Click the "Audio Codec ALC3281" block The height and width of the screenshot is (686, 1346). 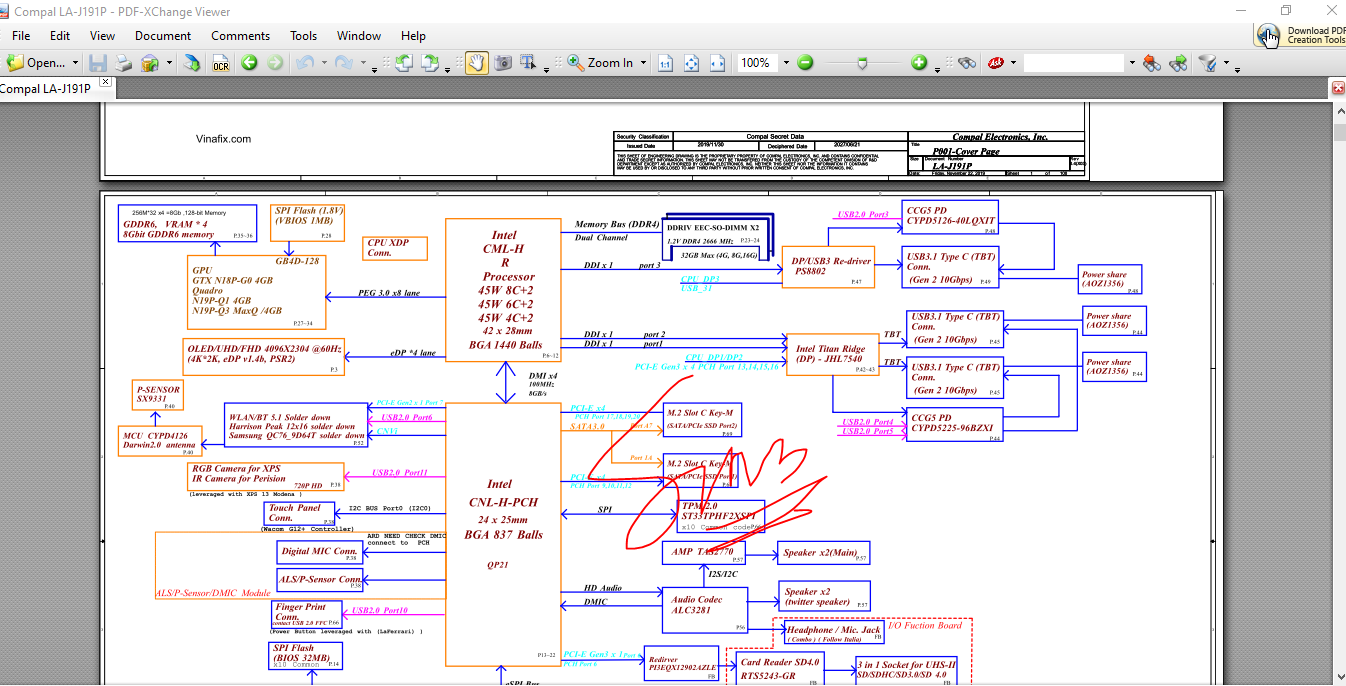(x=705, y=609)
